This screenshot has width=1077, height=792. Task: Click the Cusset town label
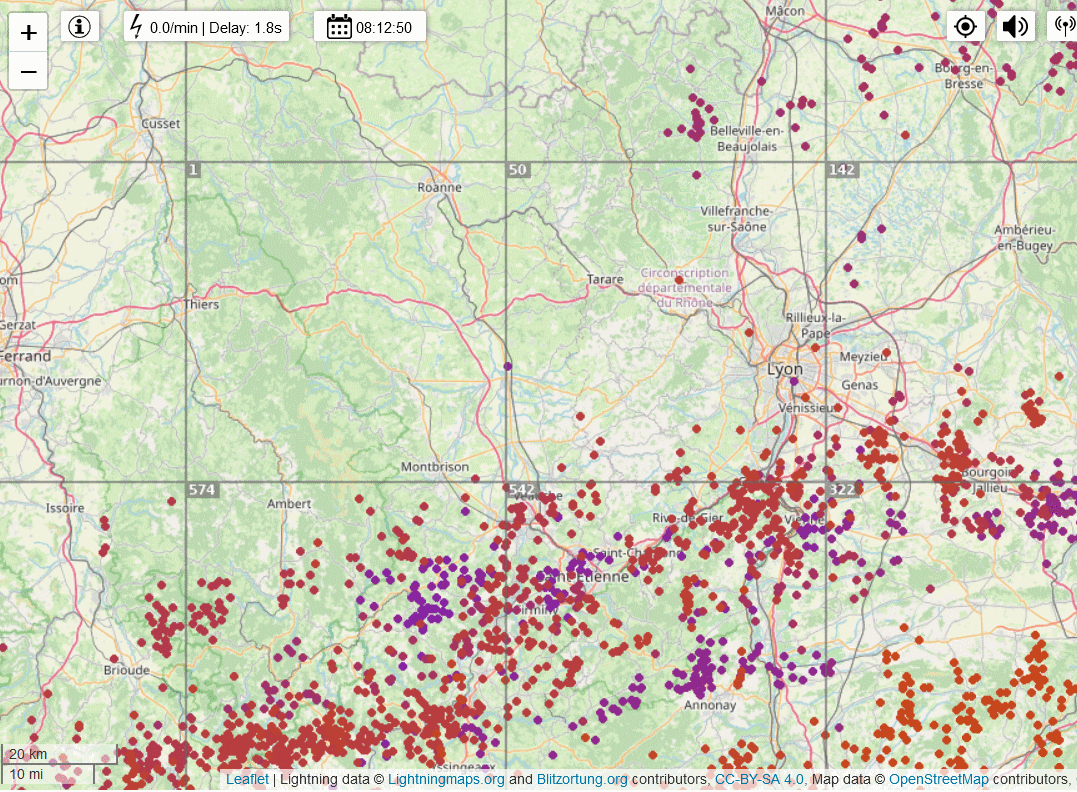161,124
